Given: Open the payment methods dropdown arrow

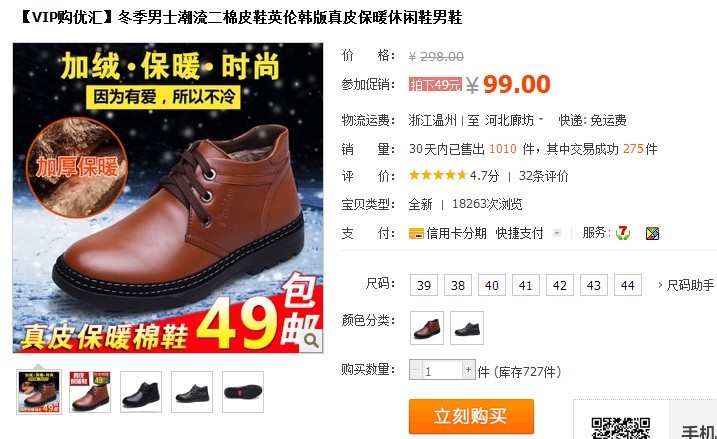Looking at the screenshot, I should (557, 233).
